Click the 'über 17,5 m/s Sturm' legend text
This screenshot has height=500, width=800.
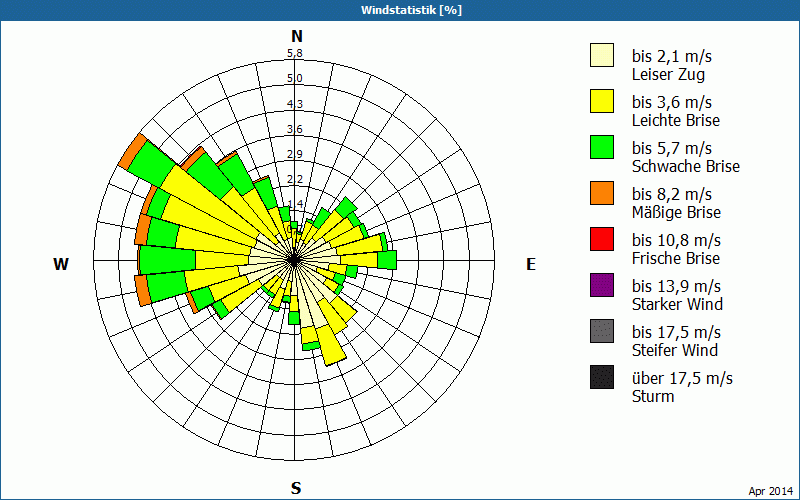[x=682, y=387]
